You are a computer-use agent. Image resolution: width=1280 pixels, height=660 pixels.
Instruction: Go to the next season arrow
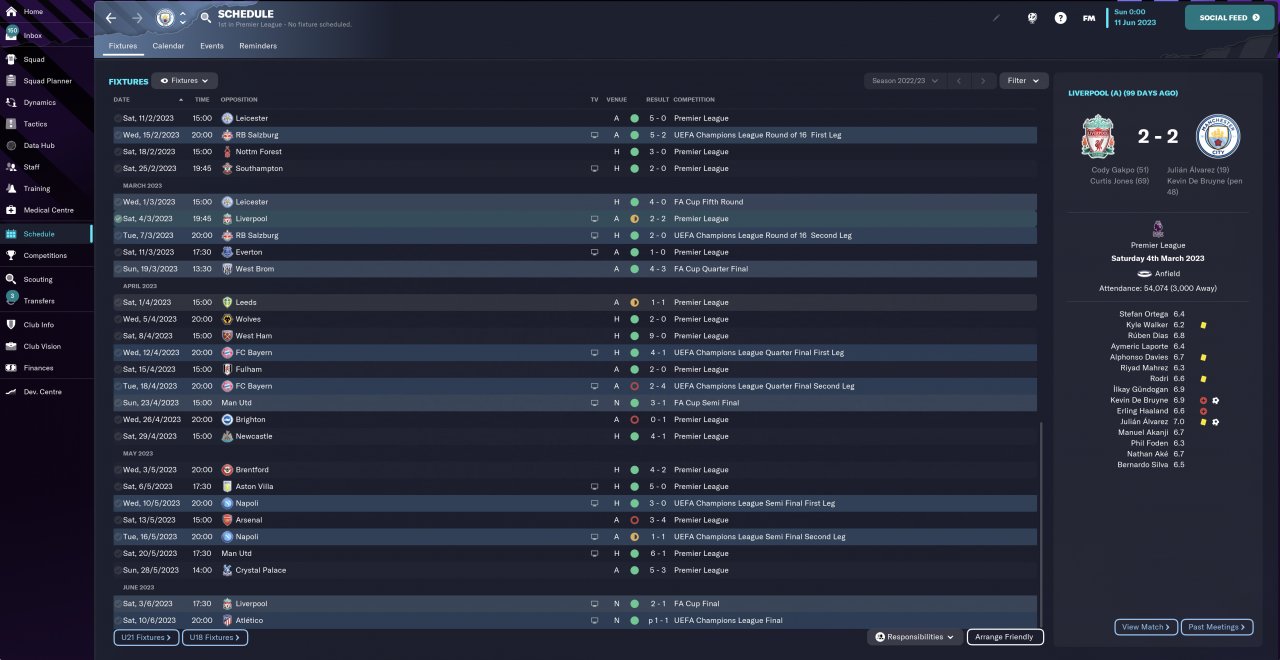(x=984, y=80)
